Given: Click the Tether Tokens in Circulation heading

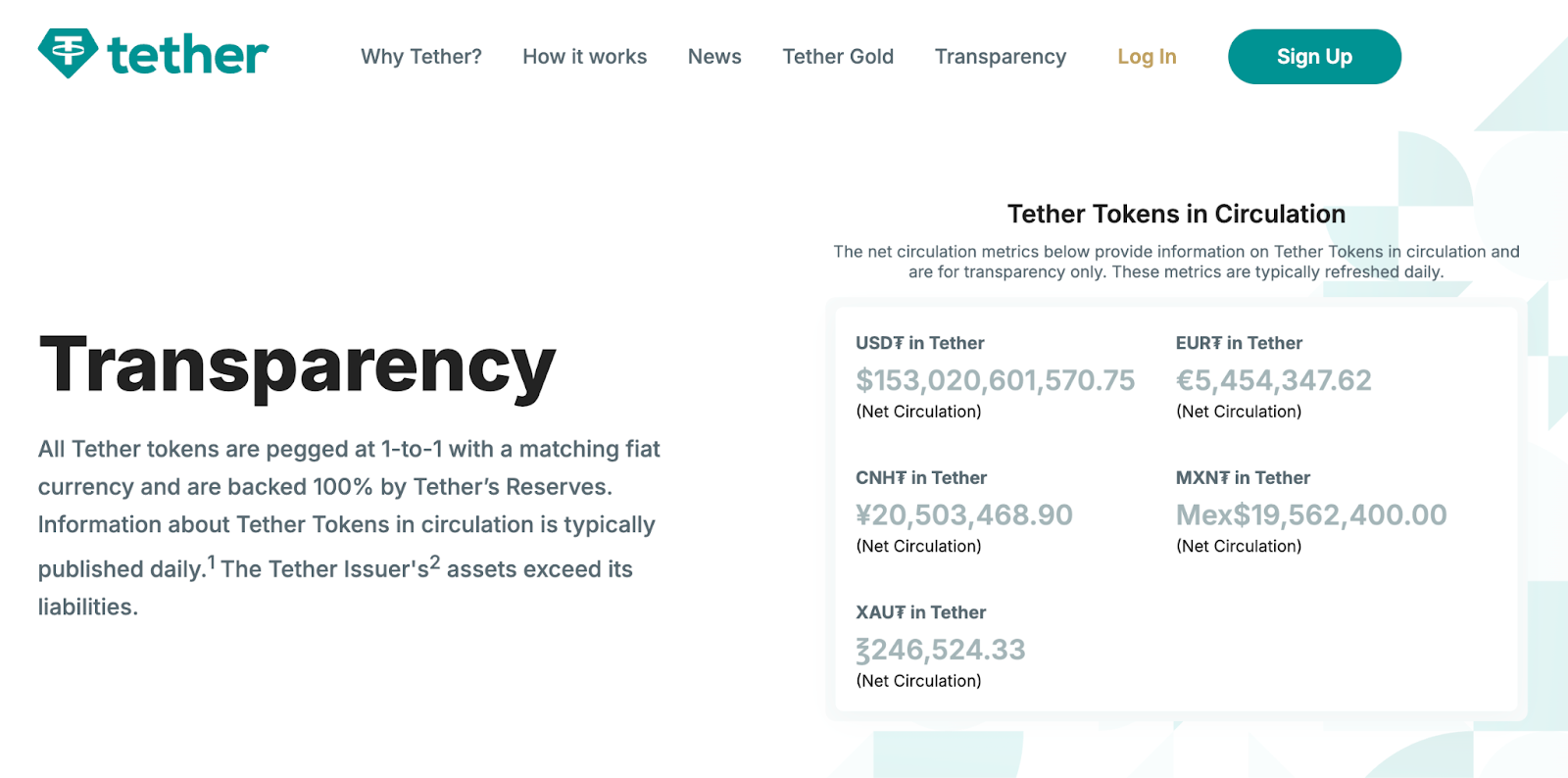Looking at the screenshot, I should pos(1176,214).
